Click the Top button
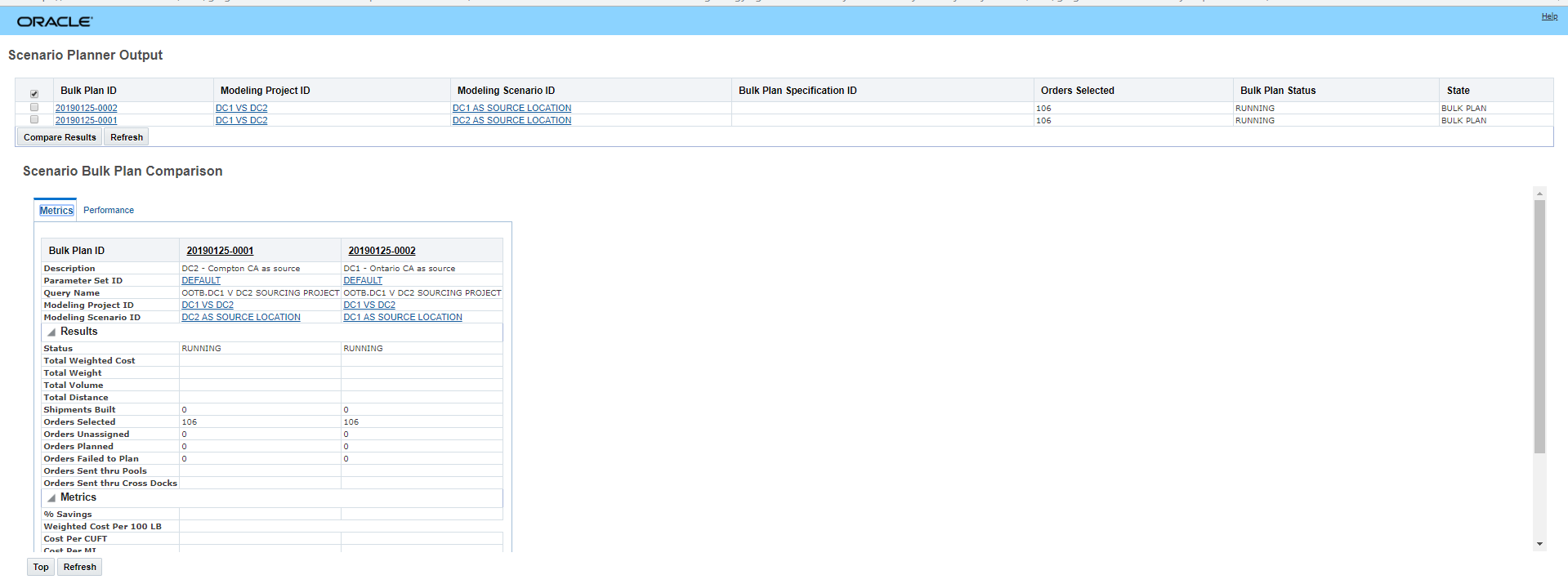The image size is (1568, 584). pyautogui.click(x=41, y=567)
